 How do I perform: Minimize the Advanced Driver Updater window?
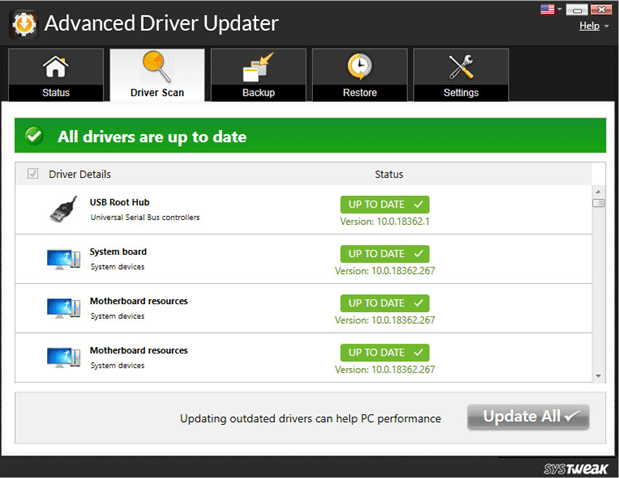point(577,9)
